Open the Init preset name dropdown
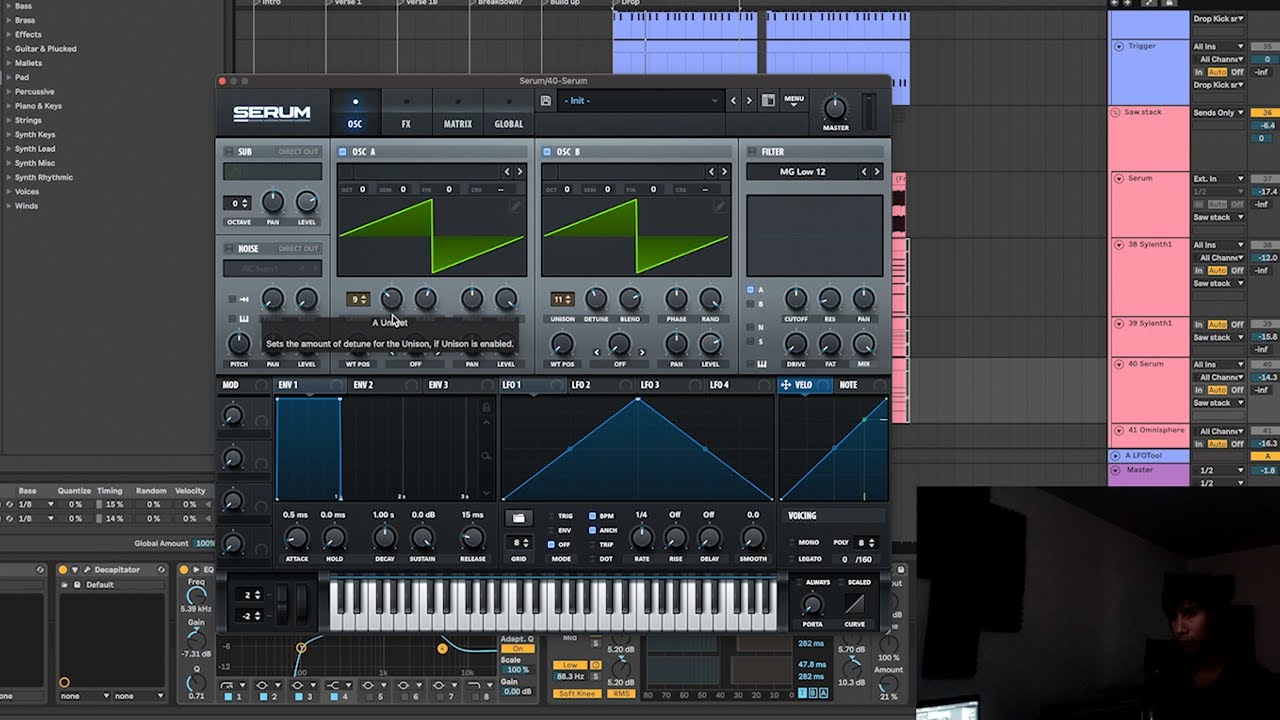Screen dimensions: 1280x720 pos(640,101)
